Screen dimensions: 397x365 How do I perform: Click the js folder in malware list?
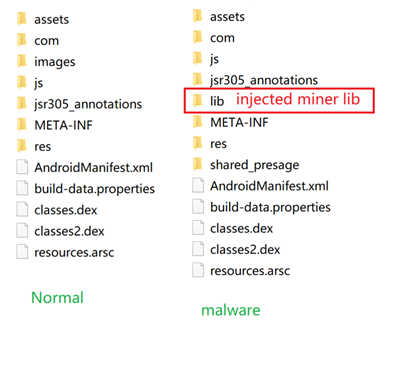click(206, 59)
